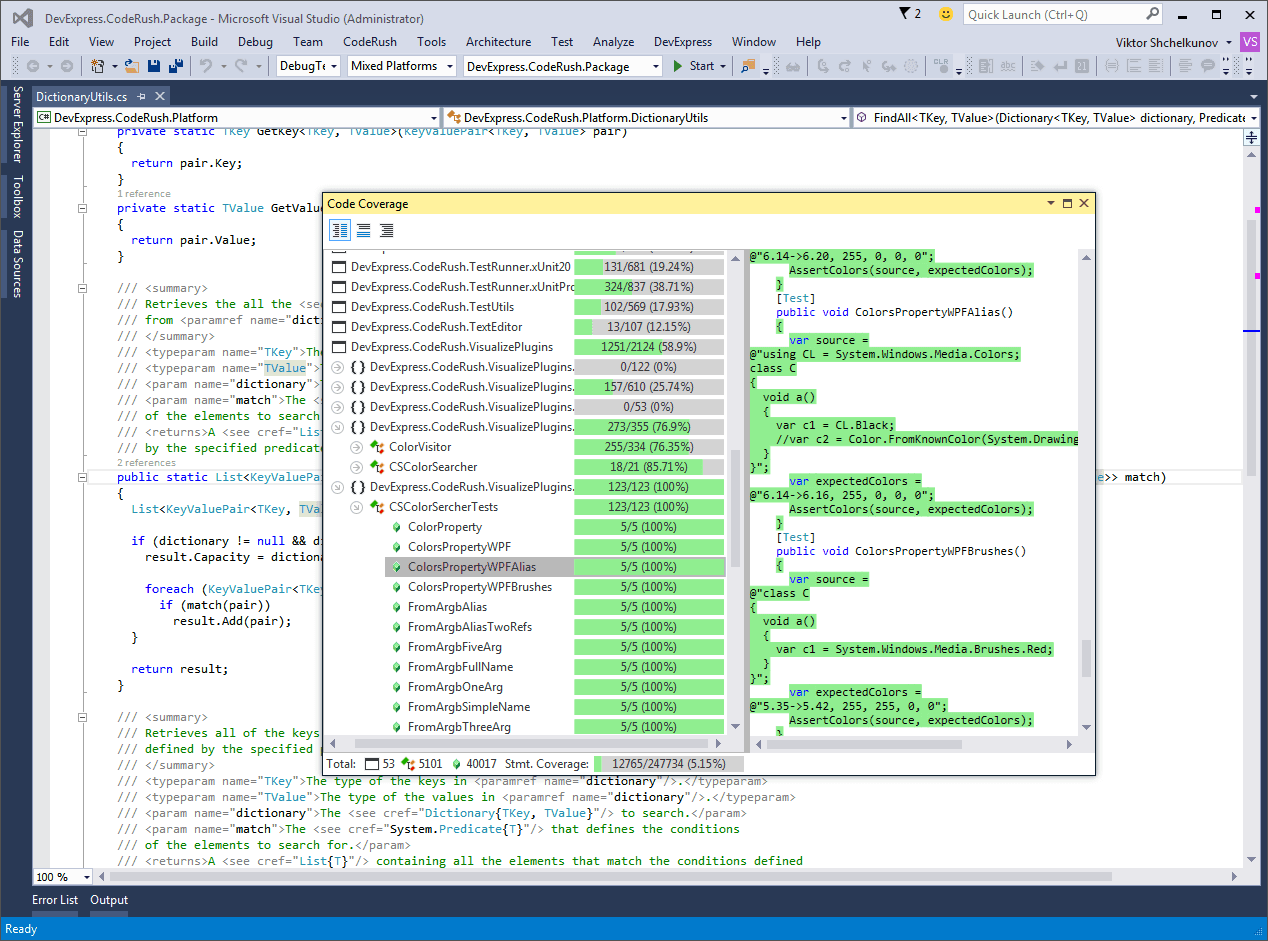
Task: Click the navigate backward arrow icon
Action: tap(32, 66)
